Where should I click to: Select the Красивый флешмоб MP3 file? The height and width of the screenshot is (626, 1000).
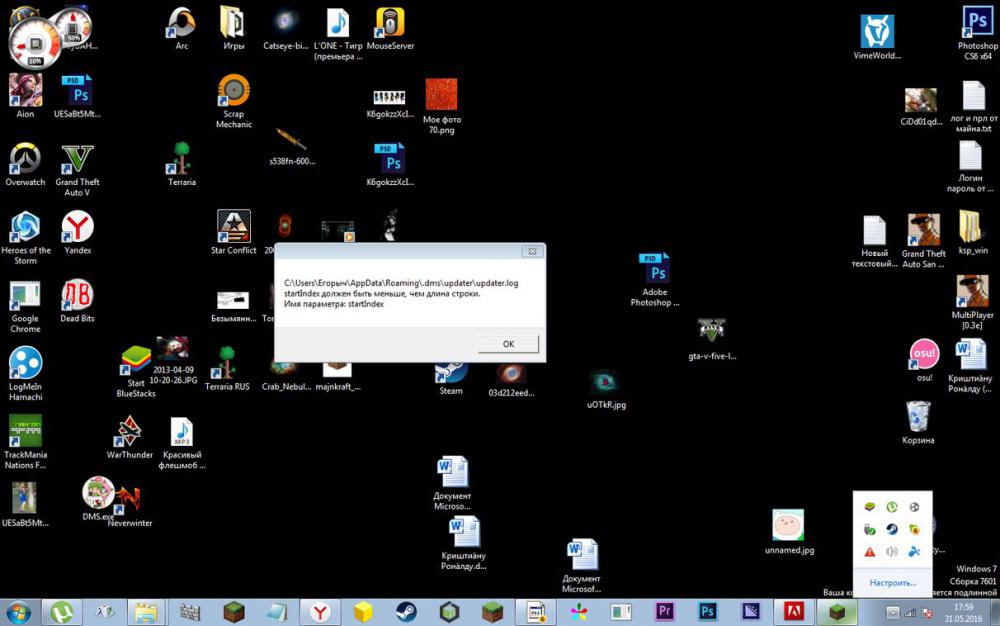tap(182, 442)
